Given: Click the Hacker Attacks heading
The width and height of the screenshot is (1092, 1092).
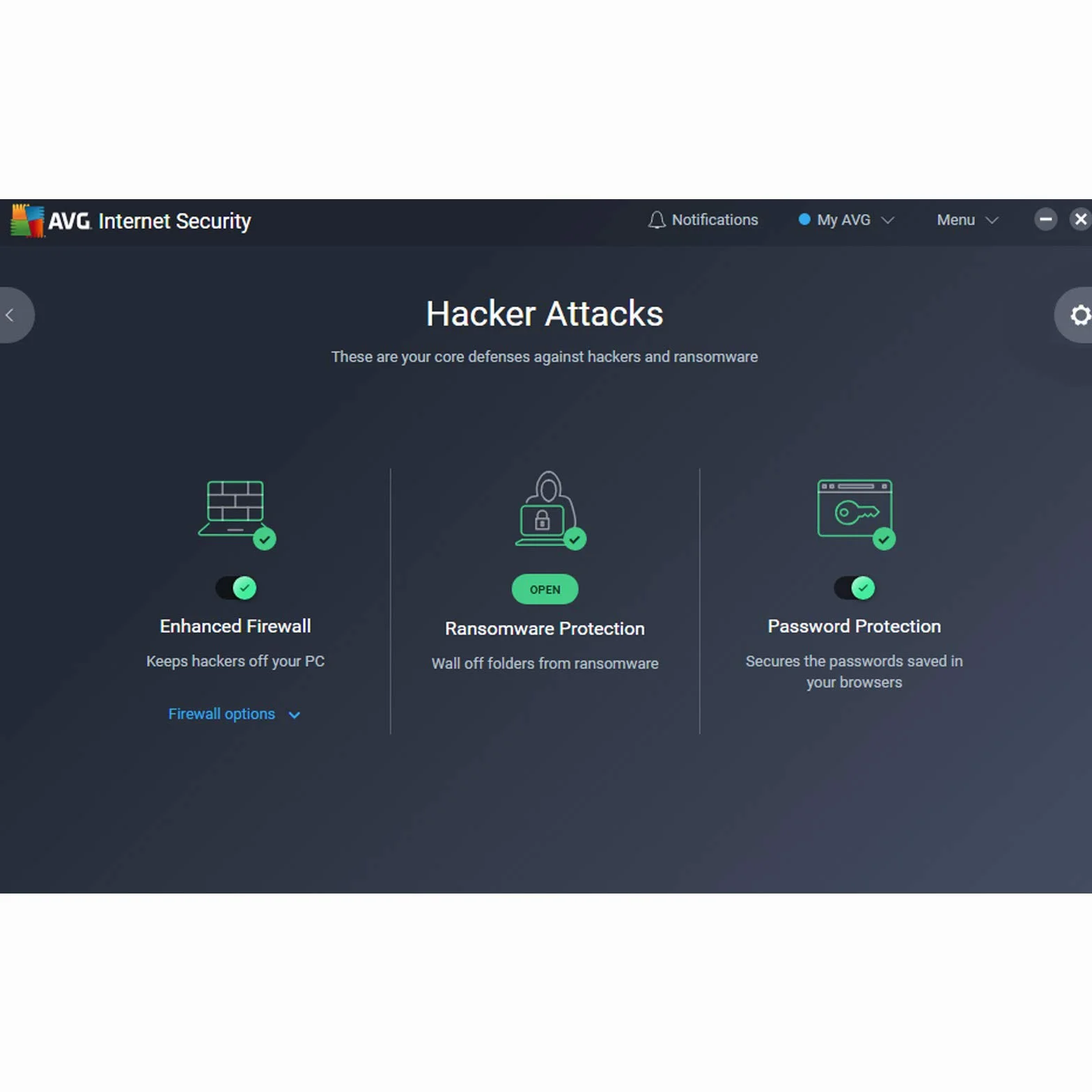Looking at the screenshot, I should coord(545,313).
